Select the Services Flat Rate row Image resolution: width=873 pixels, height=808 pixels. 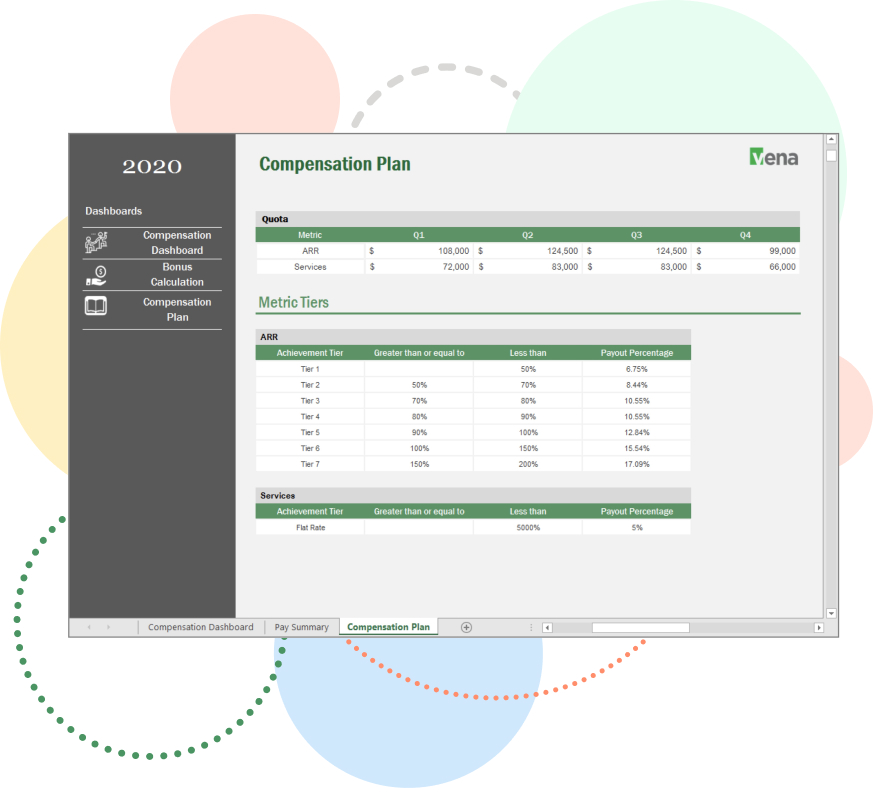coord(310,527)
